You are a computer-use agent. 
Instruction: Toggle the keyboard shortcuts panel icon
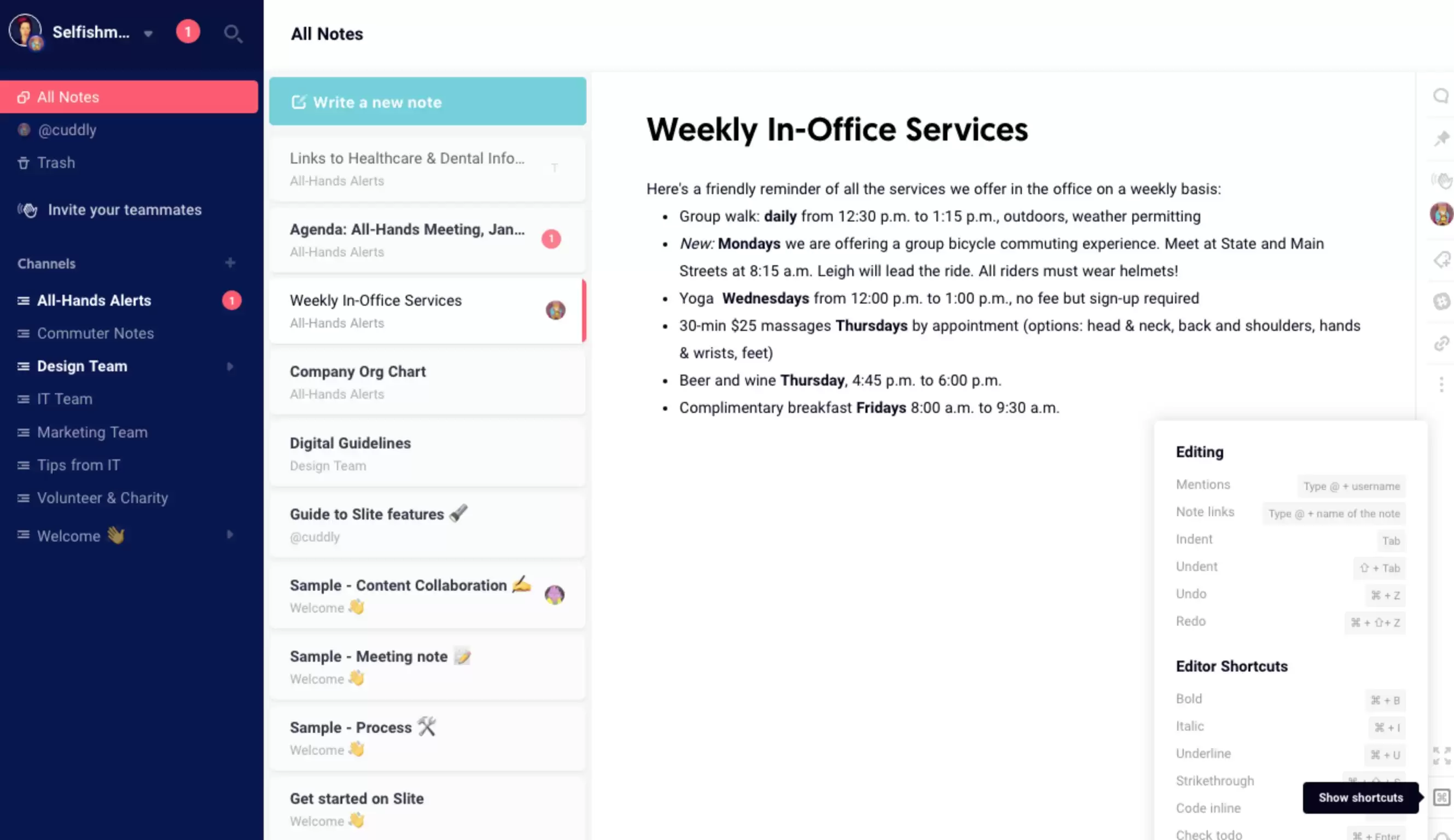(x=1441, y=797)
